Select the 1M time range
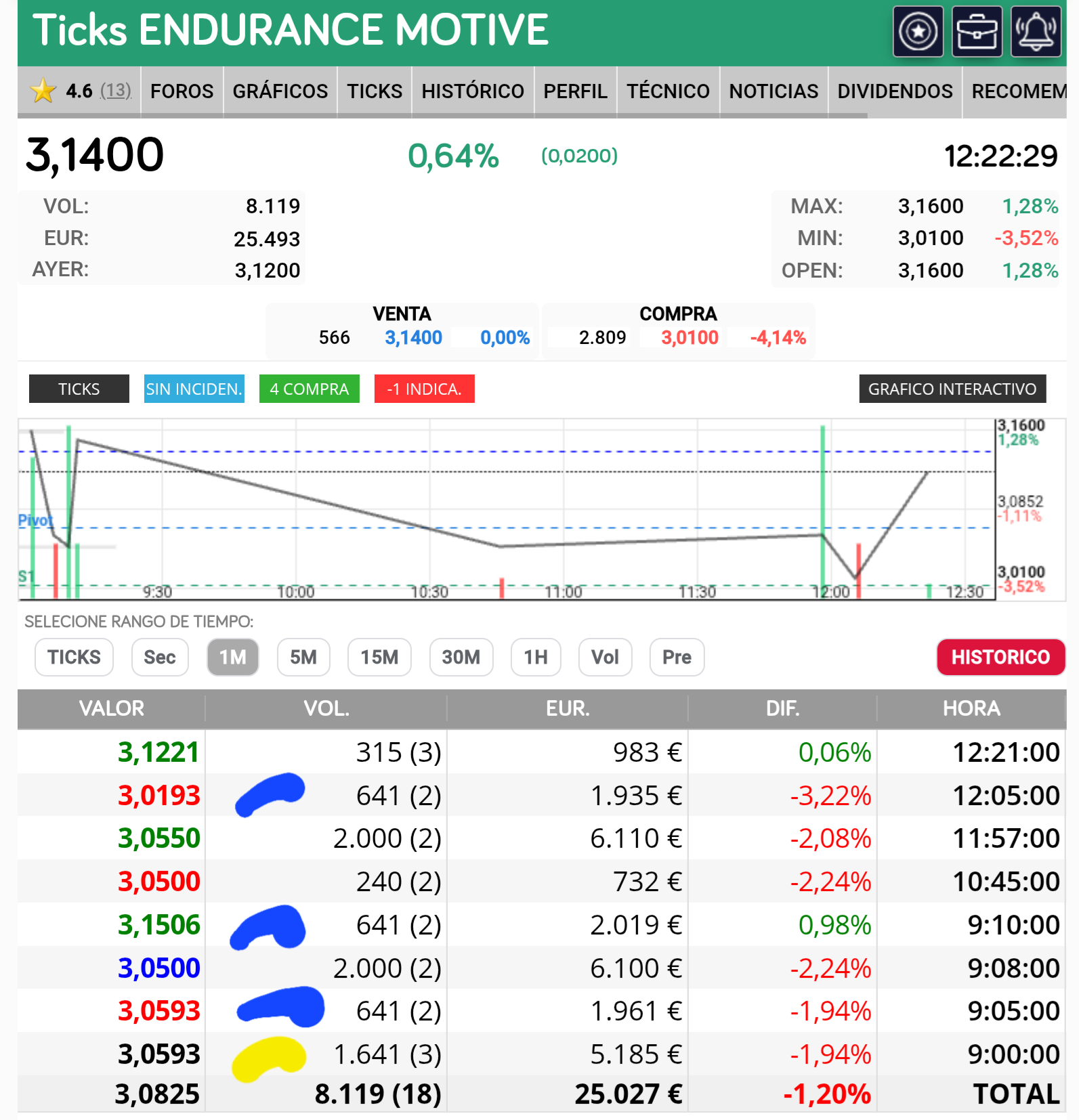1079x1120 pixels. (x=232, y=657)
